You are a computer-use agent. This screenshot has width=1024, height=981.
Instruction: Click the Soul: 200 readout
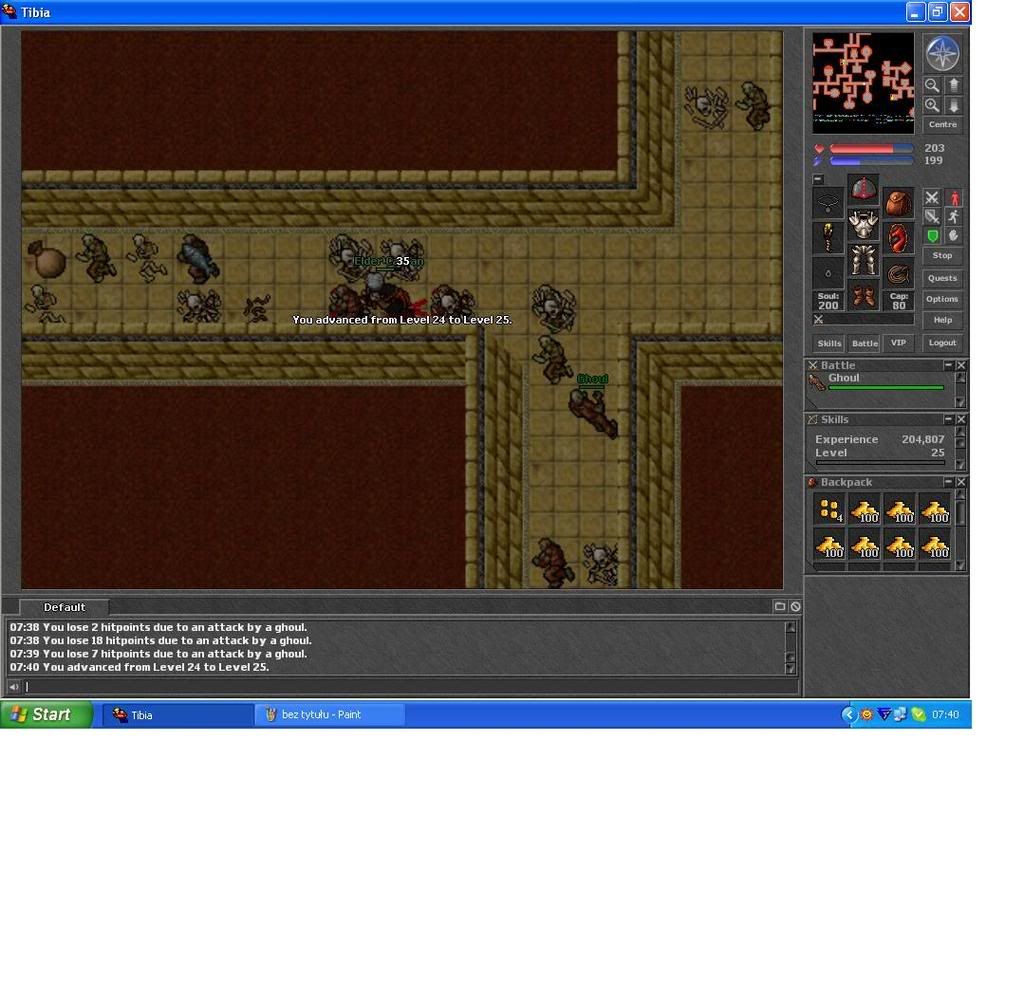pyautogui.click(x=828, y=301)
